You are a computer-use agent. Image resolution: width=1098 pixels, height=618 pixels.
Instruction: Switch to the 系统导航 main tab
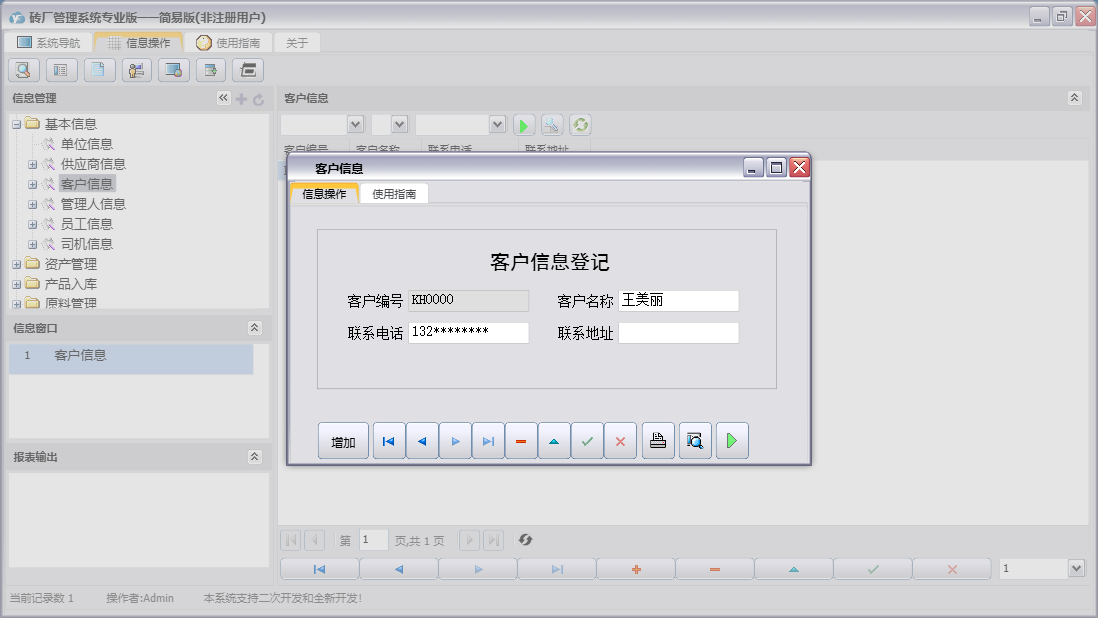[x=49, y=43]
